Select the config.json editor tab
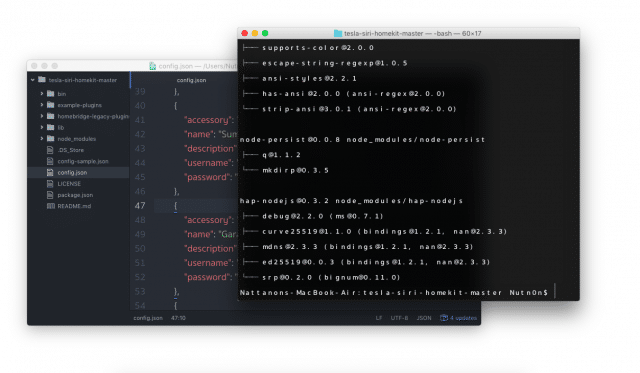 point(191,80)
